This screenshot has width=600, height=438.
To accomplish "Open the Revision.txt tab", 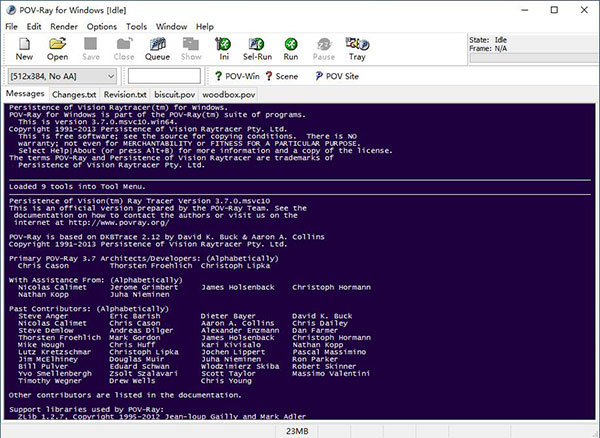I will [x=125, y=94].
